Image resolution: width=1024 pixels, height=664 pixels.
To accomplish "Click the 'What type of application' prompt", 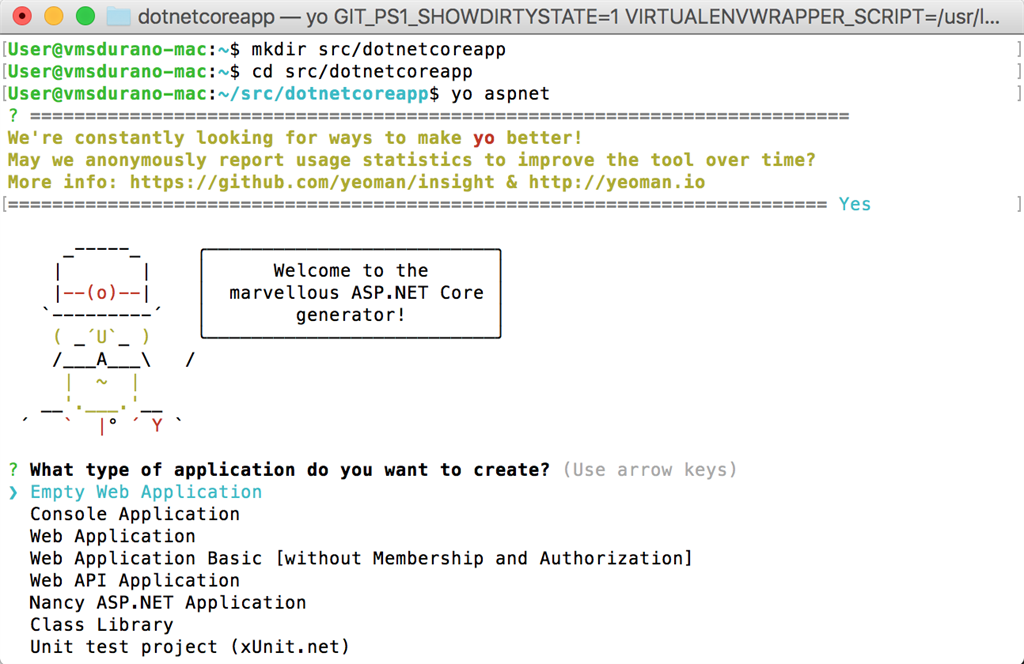I will pyautogui.click(x=289, y=470).
